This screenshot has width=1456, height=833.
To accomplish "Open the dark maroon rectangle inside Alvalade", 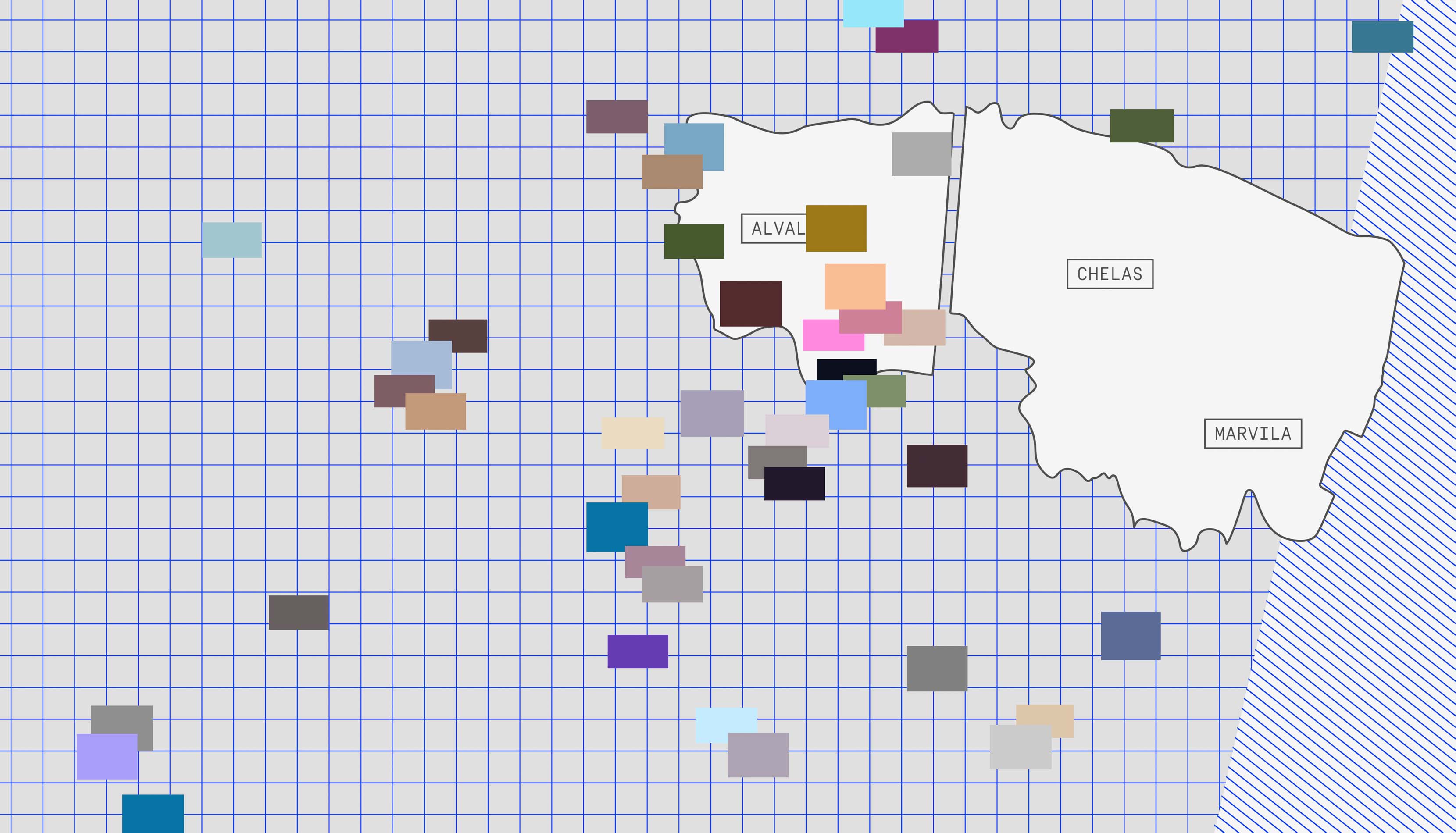I will click(x=750, y=303).
